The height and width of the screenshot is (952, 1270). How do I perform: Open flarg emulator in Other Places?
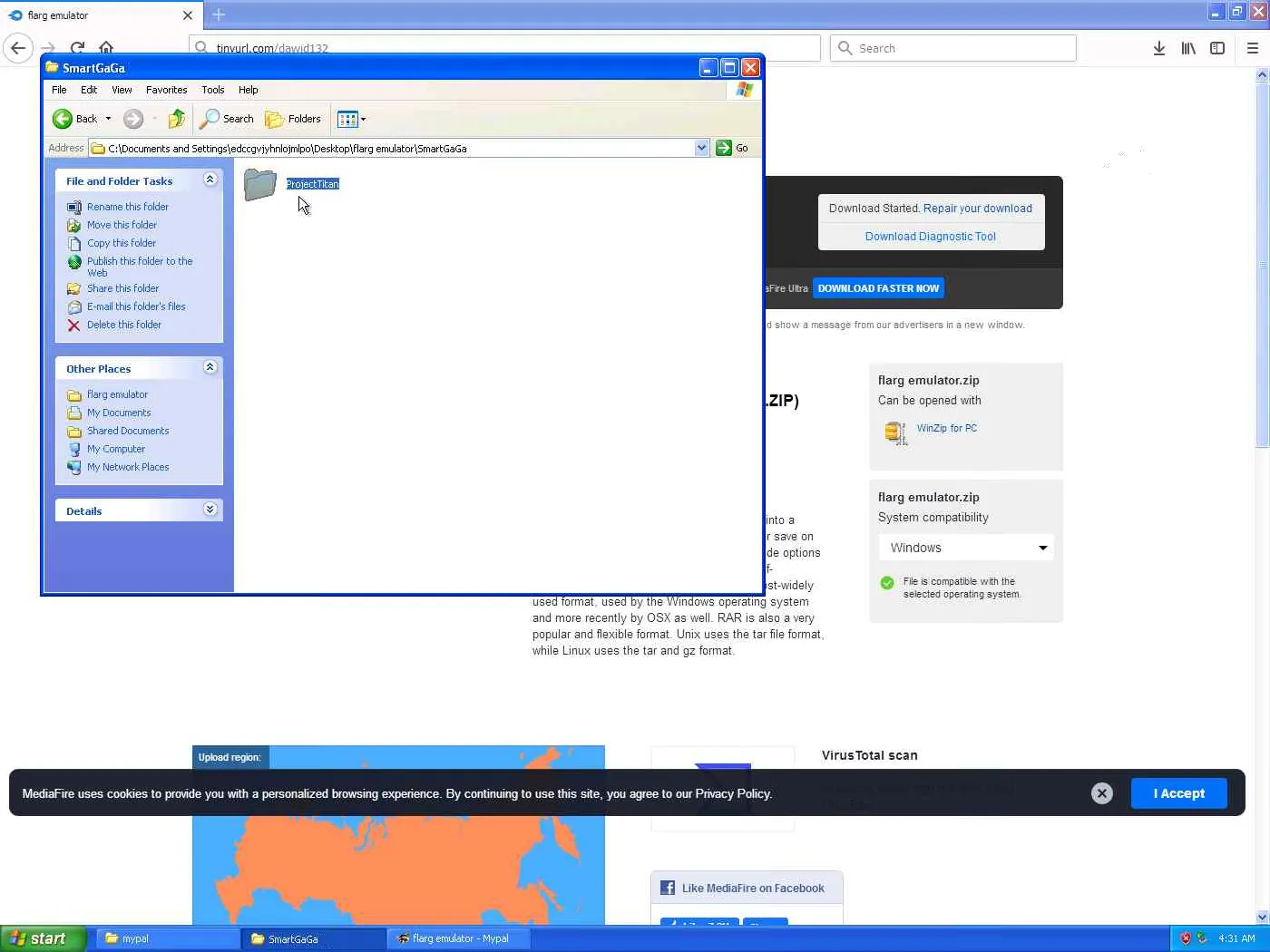(x=117, y=394)
